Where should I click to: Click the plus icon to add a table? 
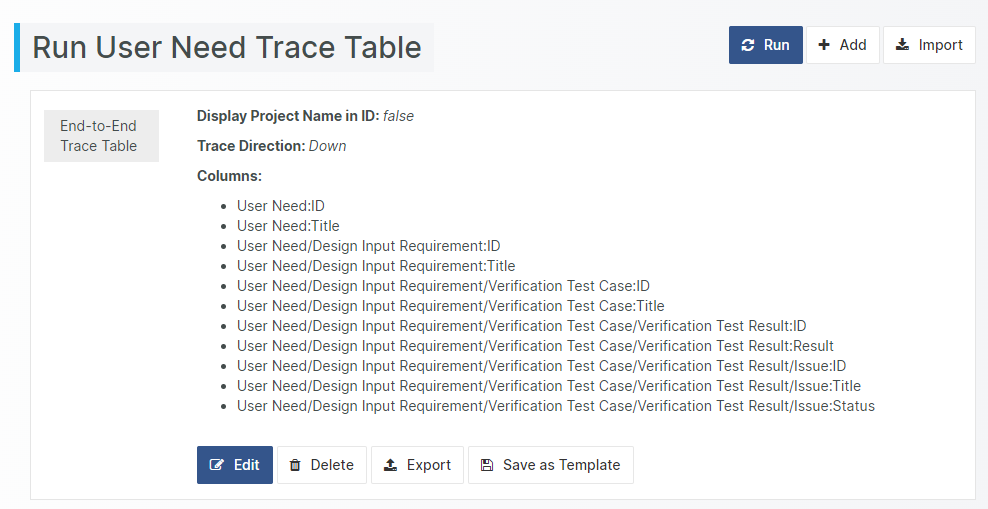tap(824, 45)
